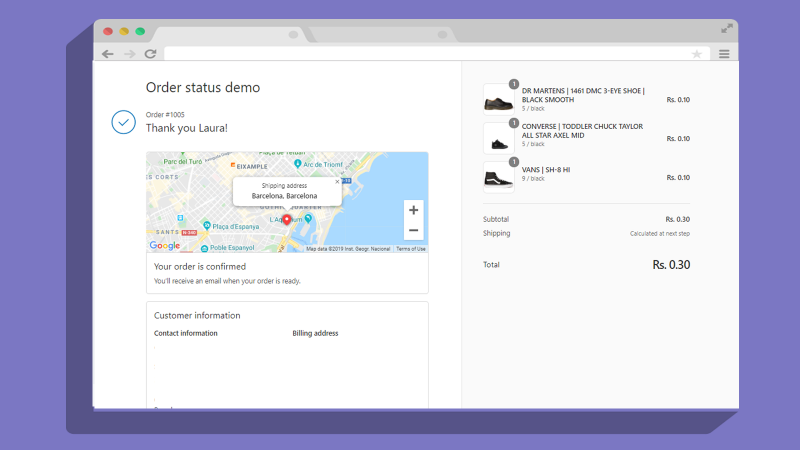Click the 'Order #1005' text
The height and width of the screenshot is (450, 800).
coord(165,115)
